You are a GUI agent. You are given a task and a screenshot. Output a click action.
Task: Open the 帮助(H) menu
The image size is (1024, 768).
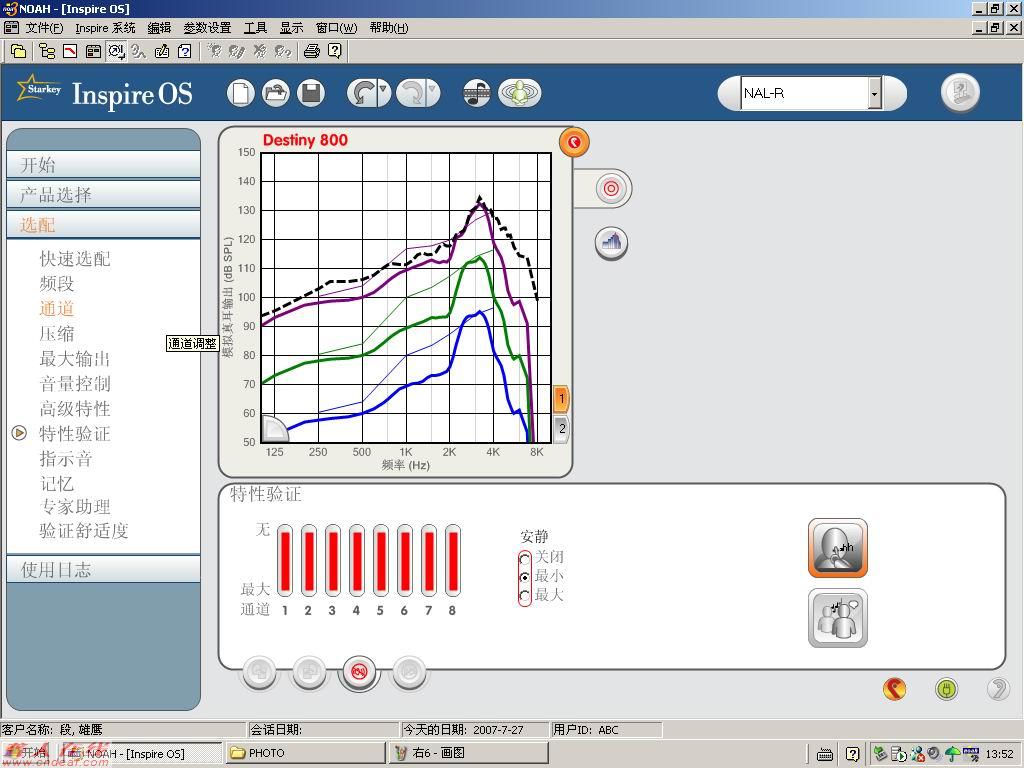coord(389,27)
